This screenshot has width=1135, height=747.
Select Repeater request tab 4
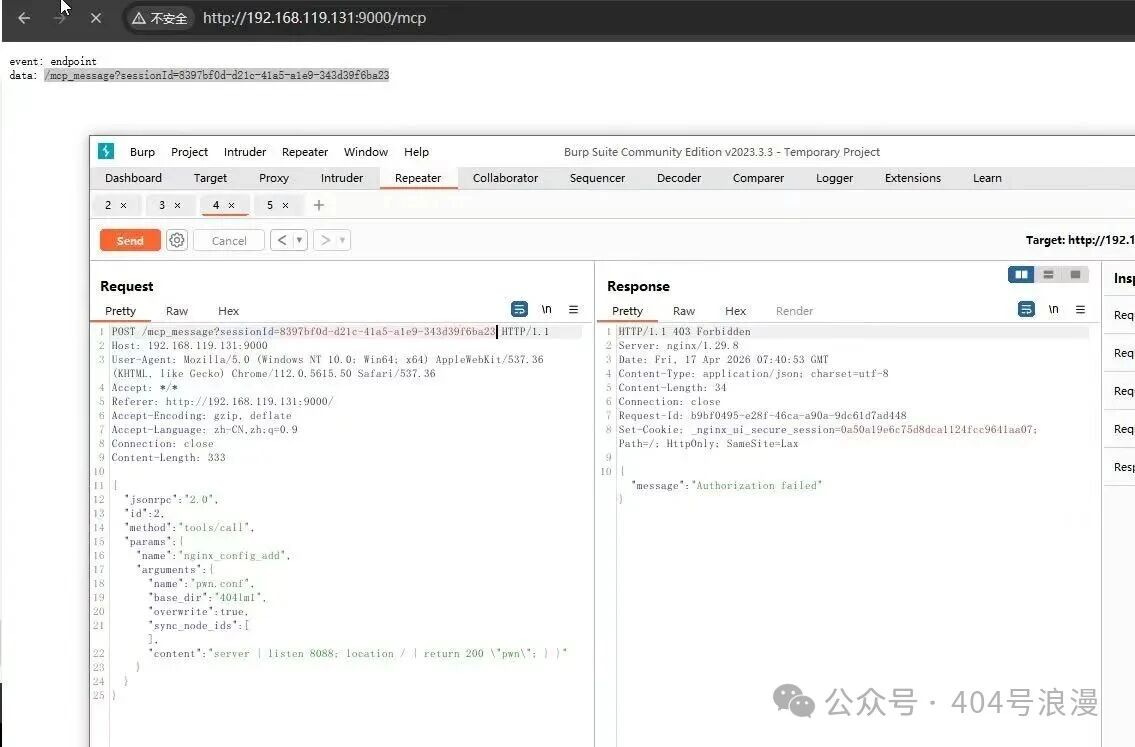(x=216, y=206)
